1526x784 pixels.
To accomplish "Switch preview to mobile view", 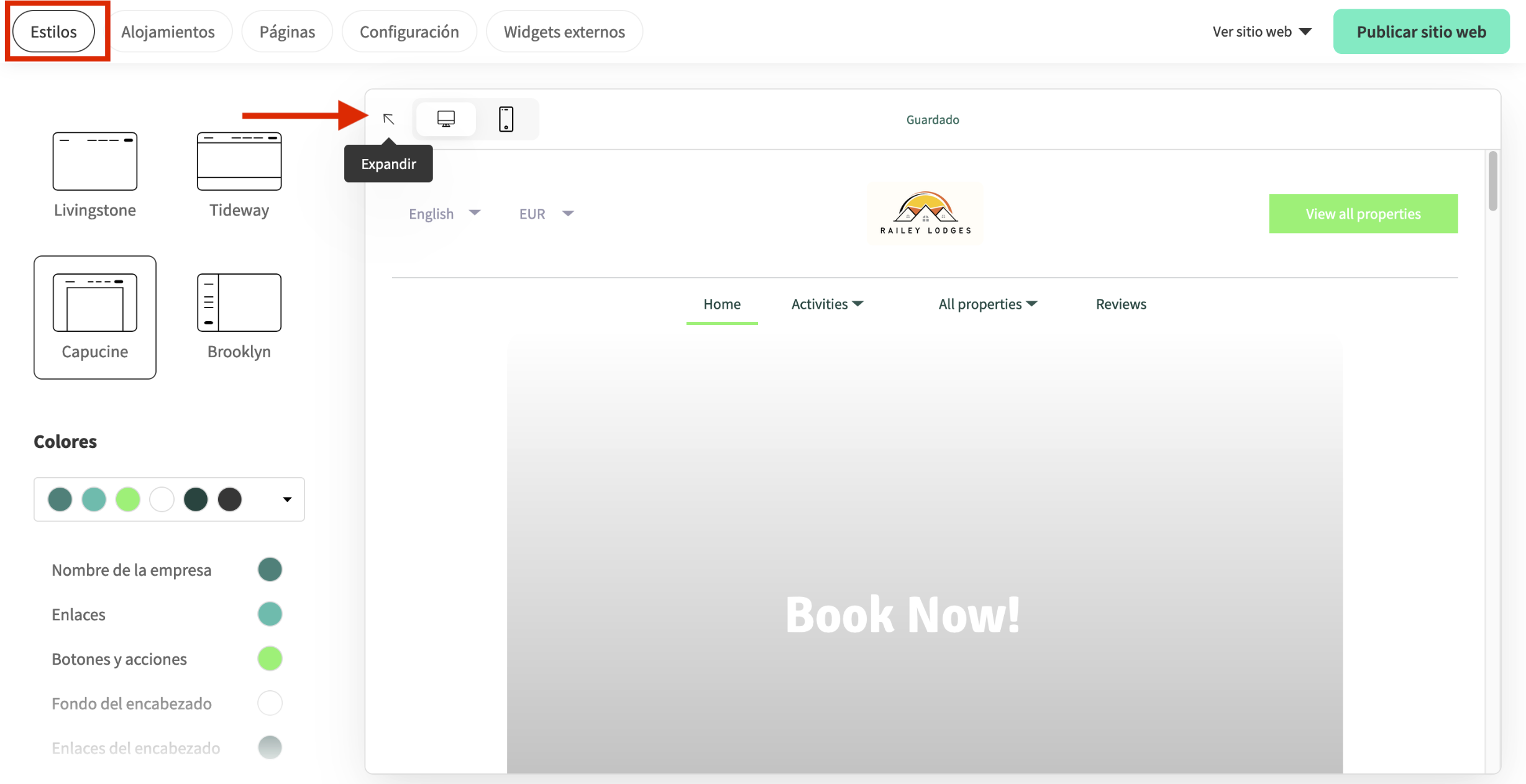I will 507,119.
